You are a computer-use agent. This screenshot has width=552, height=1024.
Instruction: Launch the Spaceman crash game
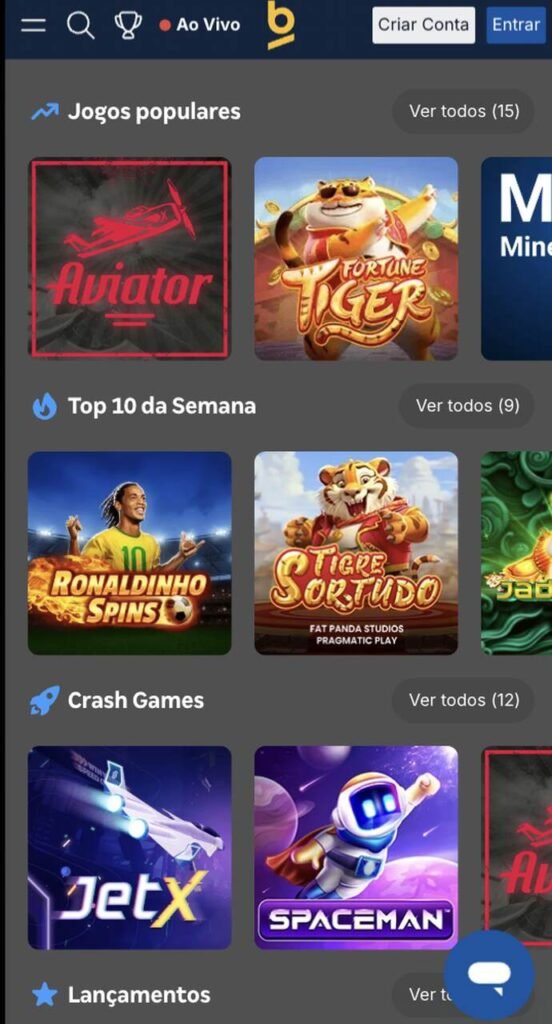click(356, 848)
